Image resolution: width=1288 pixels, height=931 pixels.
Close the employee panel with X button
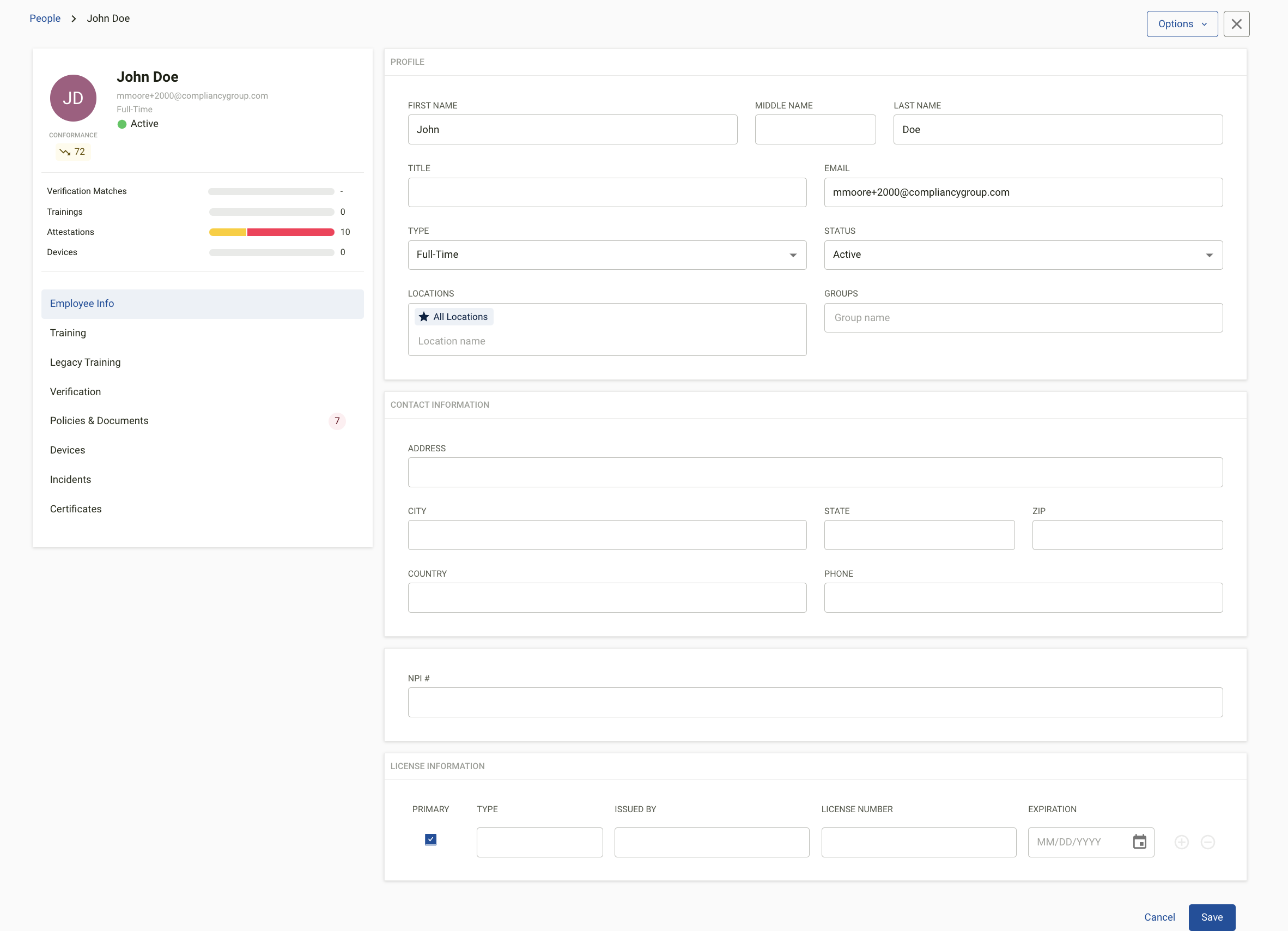(1236, 24)
